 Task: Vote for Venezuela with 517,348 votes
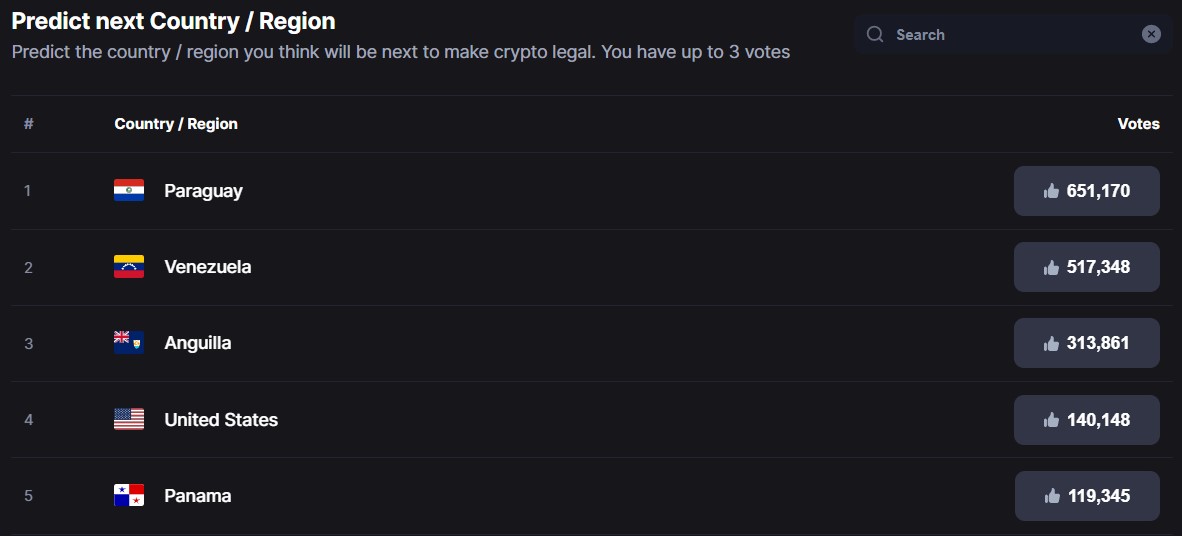(x=1086, y=267)
